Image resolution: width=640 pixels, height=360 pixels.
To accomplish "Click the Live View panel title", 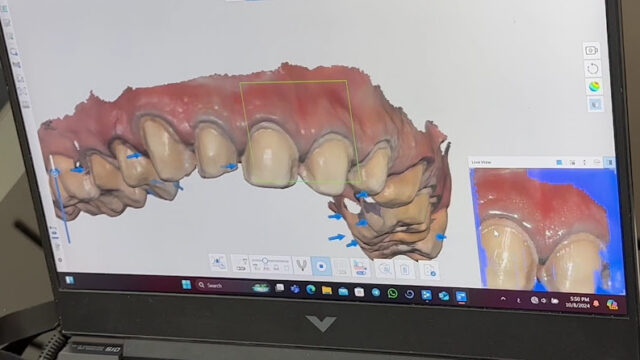I will [481, 162].
